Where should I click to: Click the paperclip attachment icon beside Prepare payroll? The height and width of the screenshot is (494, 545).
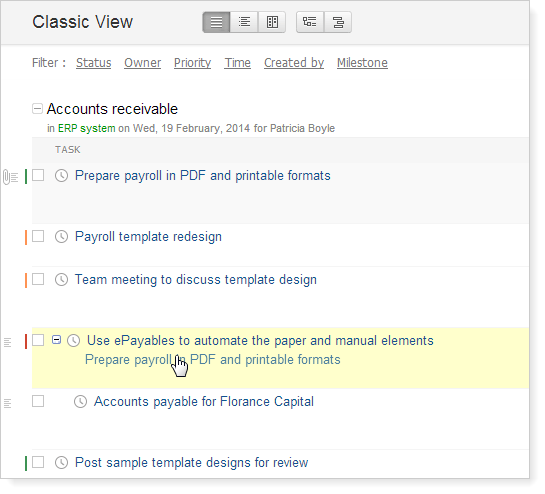point(7,177)
